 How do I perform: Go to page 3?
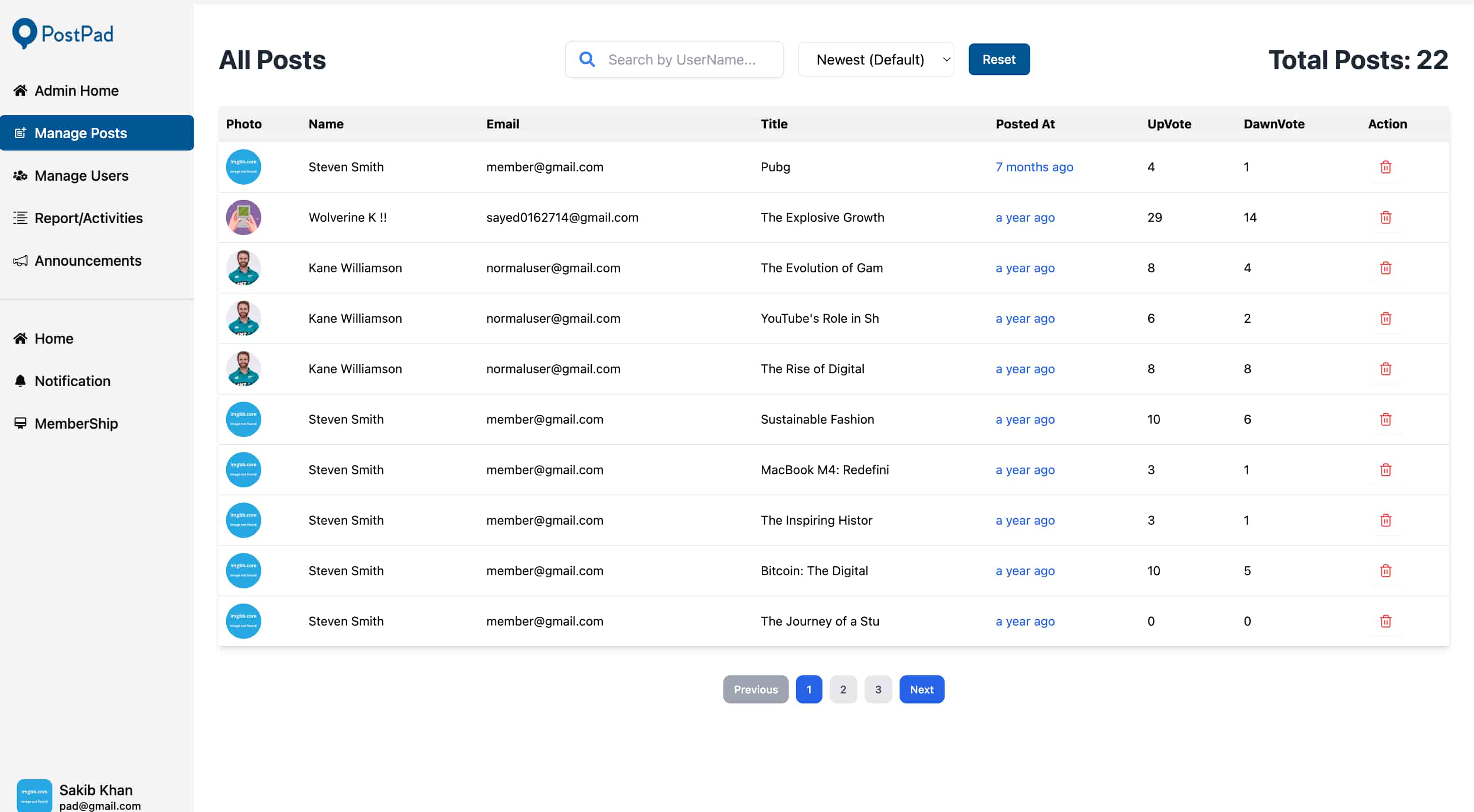point(878,689)
